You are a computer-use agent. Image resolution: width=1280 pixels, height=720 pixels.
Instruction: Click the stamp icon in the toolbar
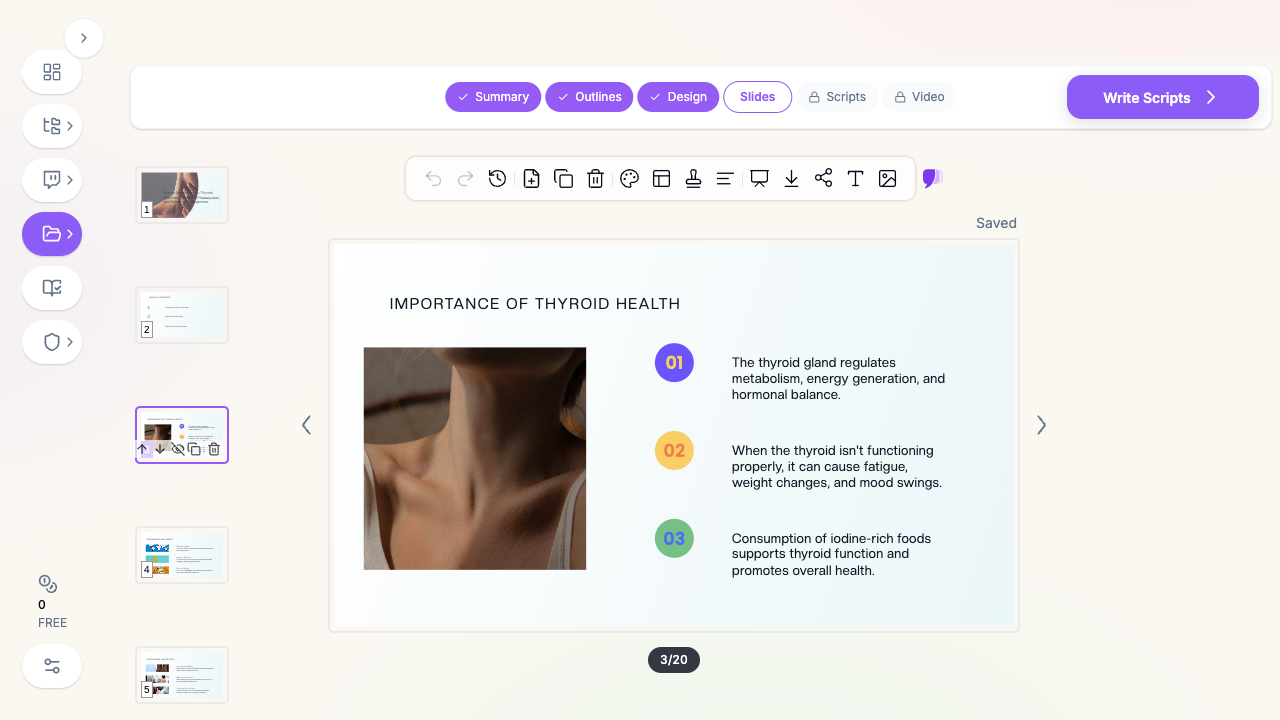coord(693,179)
